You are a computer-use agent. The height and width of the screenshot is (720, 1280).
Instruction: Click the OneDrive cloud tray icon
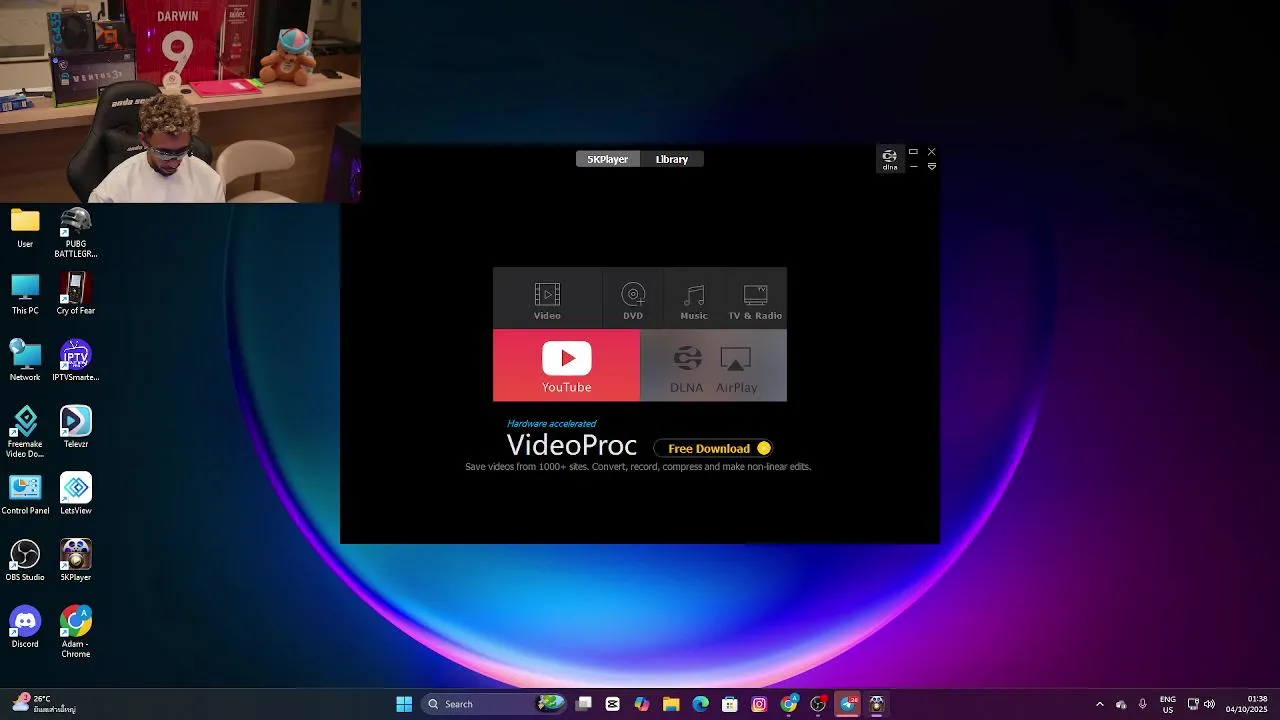tap(1121, 704)
